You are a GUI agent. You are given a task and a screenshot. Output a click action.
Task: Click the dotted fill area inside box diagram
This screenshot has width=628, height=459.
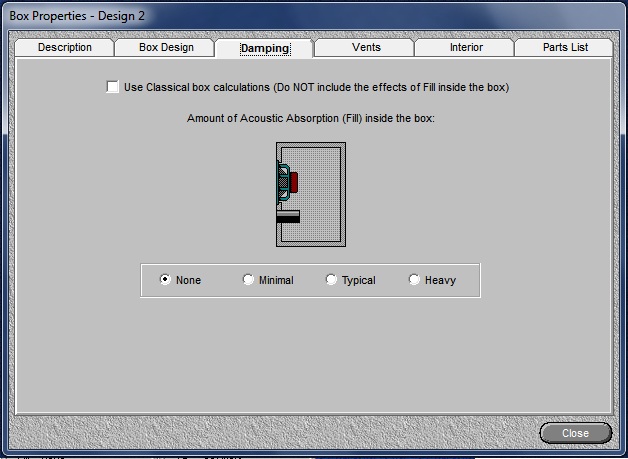click(x=322, y=195)
